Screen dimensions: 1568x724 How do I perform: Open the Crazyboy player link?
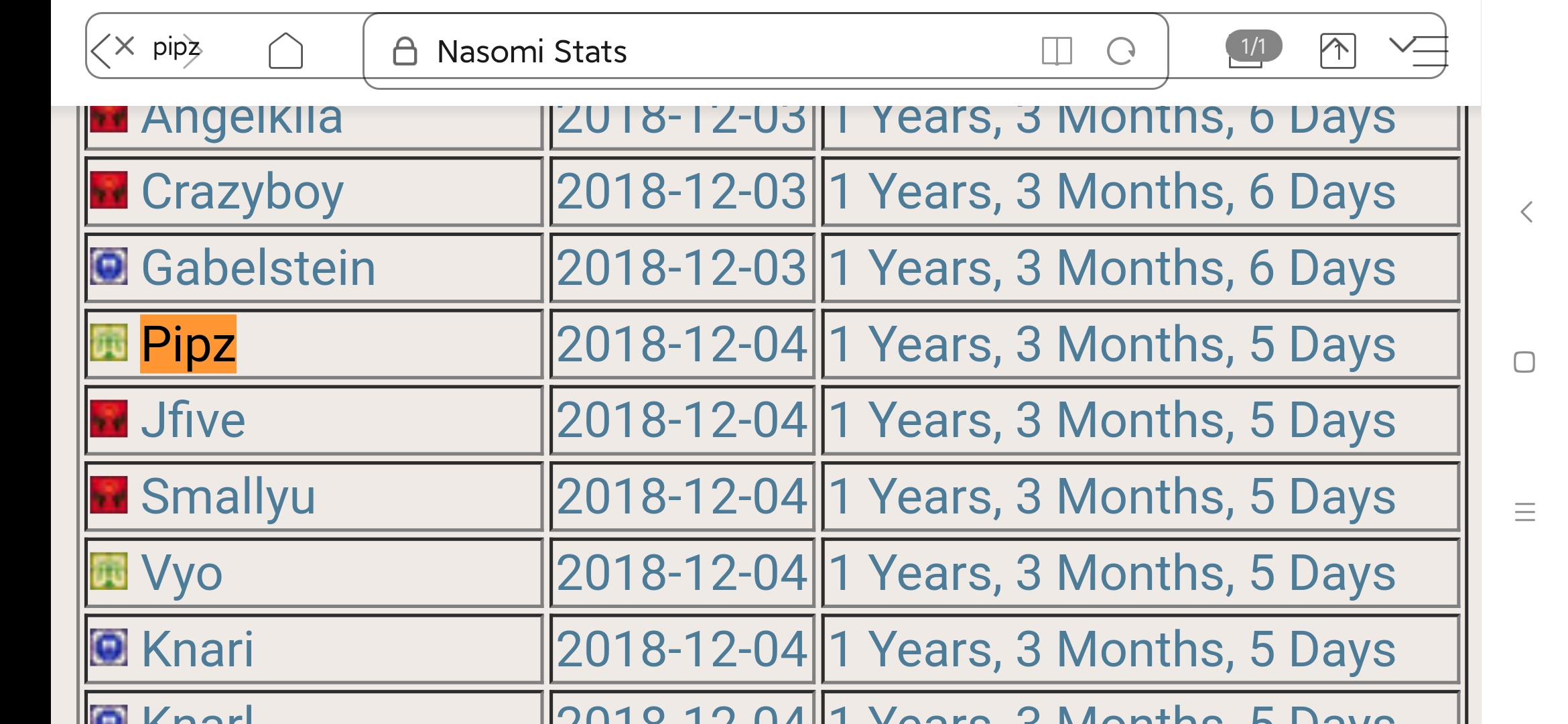pos(242,192)
